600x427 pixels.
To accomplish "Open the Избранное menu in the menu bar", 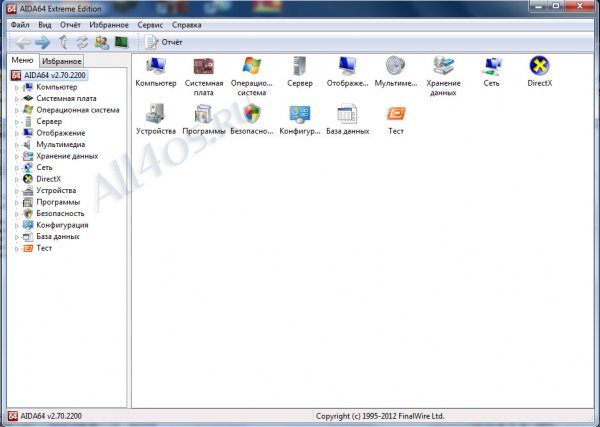I will [109, 25].
